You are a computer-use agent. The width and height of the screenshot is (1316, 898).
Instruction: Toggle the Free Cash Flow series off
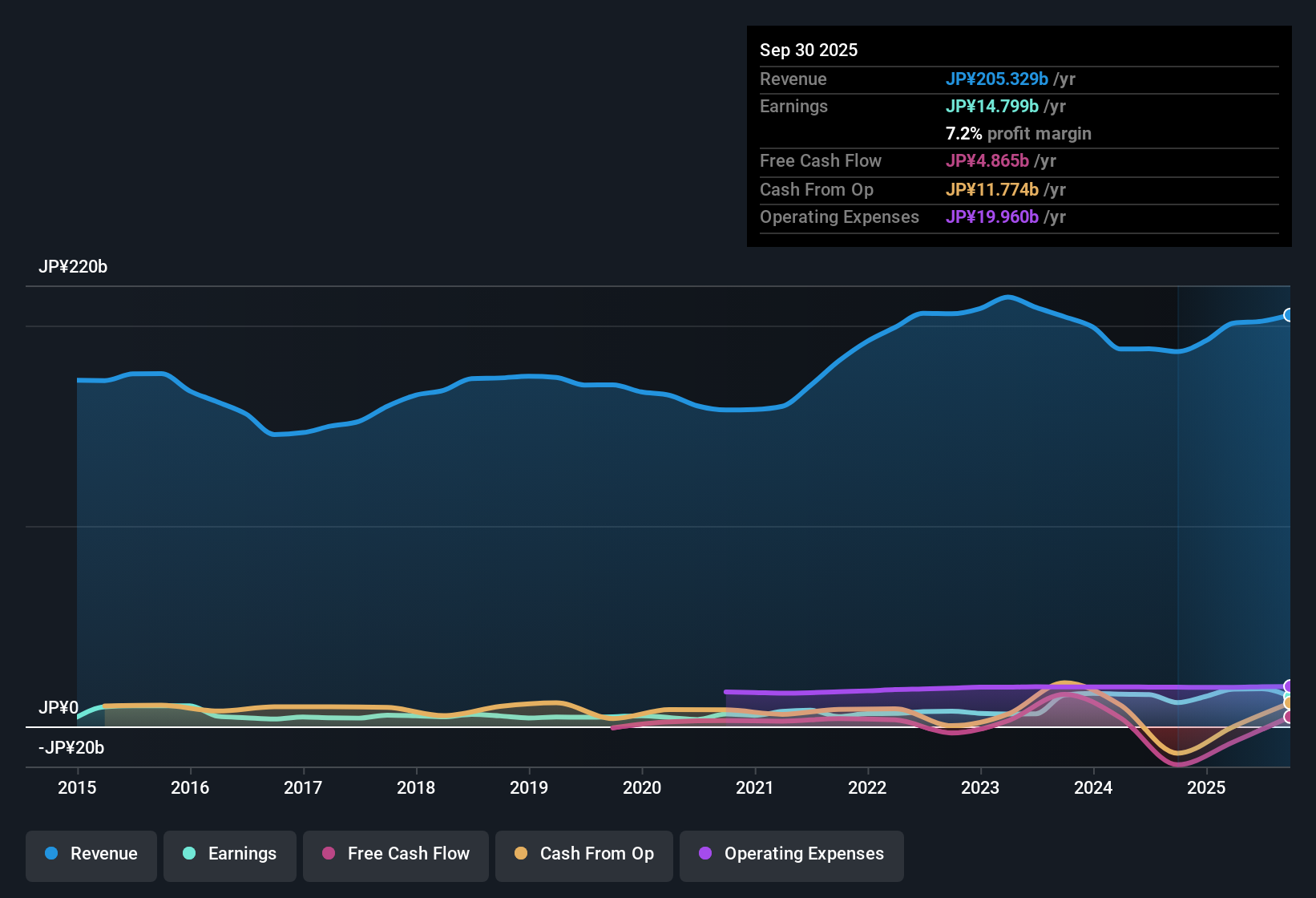[395, 854]
